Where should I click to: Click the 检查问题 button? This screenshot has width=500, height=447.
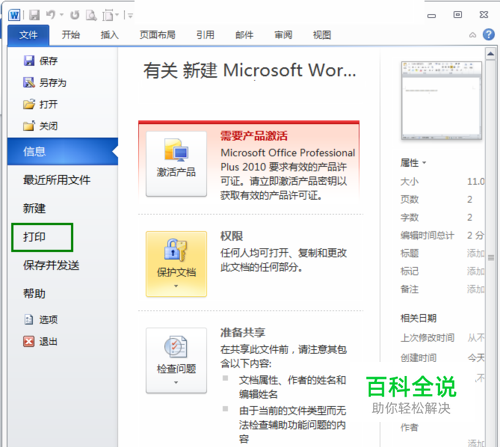point(176,360)
